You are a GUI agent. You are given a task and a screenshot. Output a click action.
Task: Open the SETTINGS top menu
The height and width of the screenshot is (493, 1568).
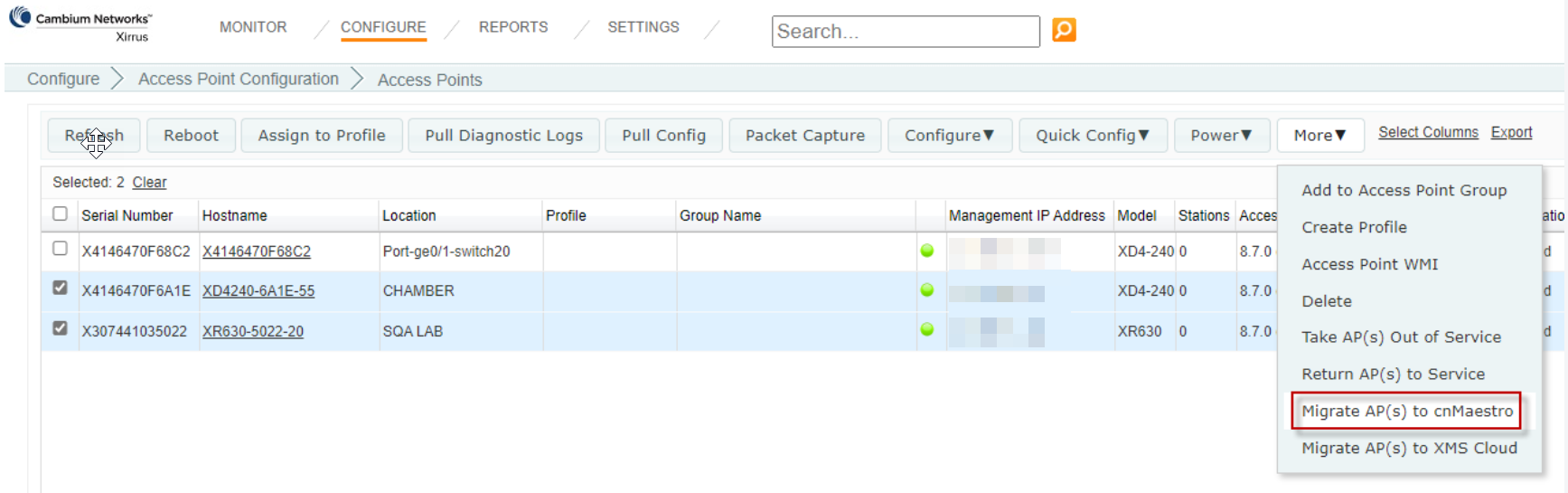tap(643, 27)
